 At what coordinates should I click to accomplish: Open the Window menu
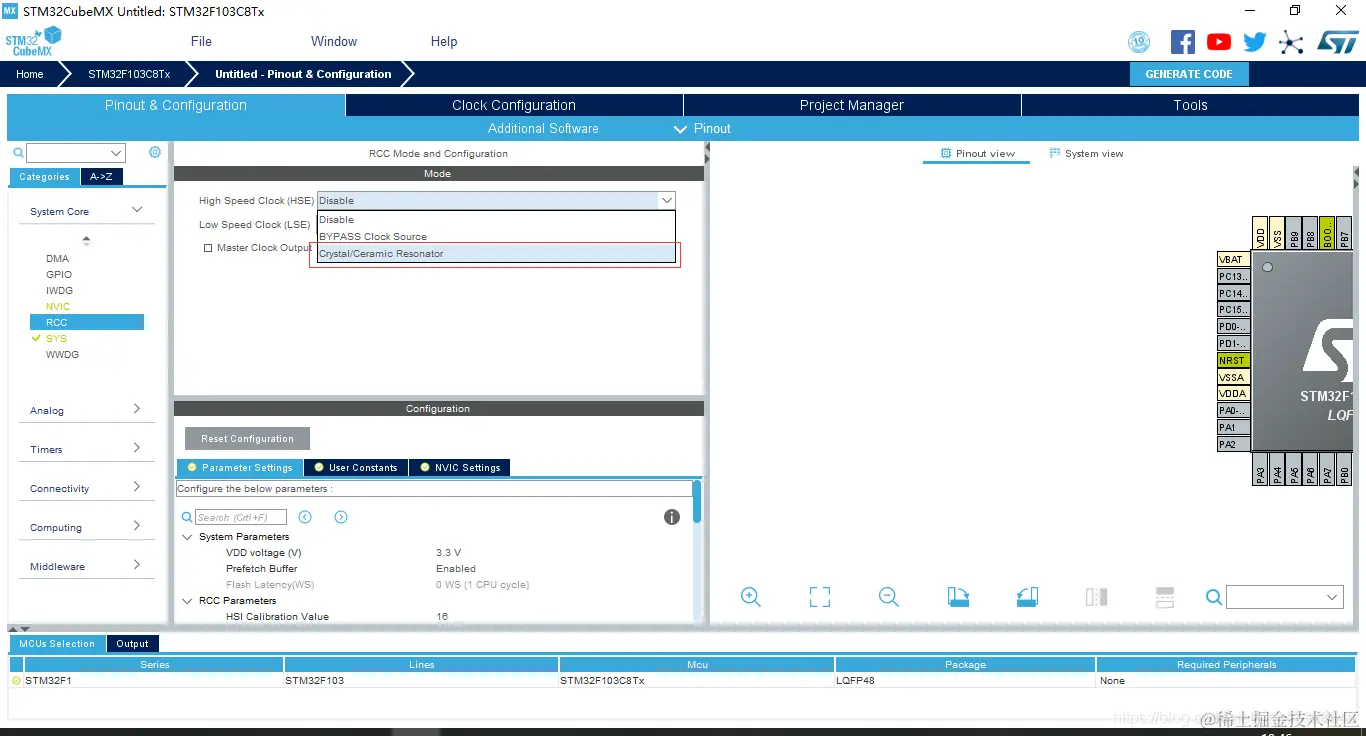click(x=334, y=42)
